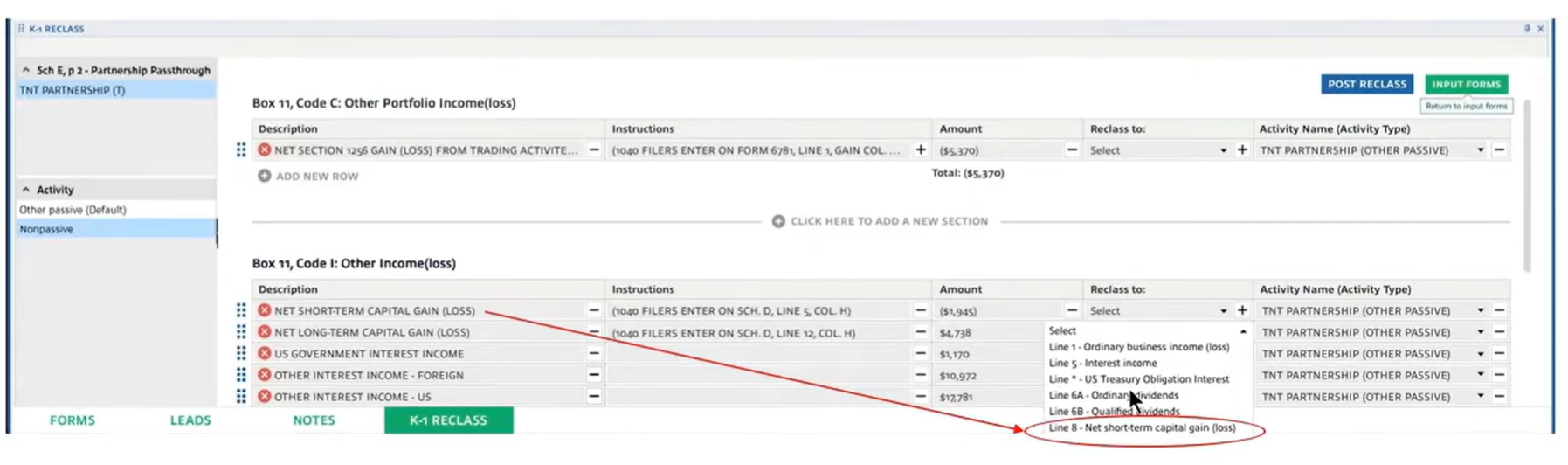This screenshot has height=465, width=1568.
Task: Select the Other passive (Default) activity
Action: [x=116, y=210]
